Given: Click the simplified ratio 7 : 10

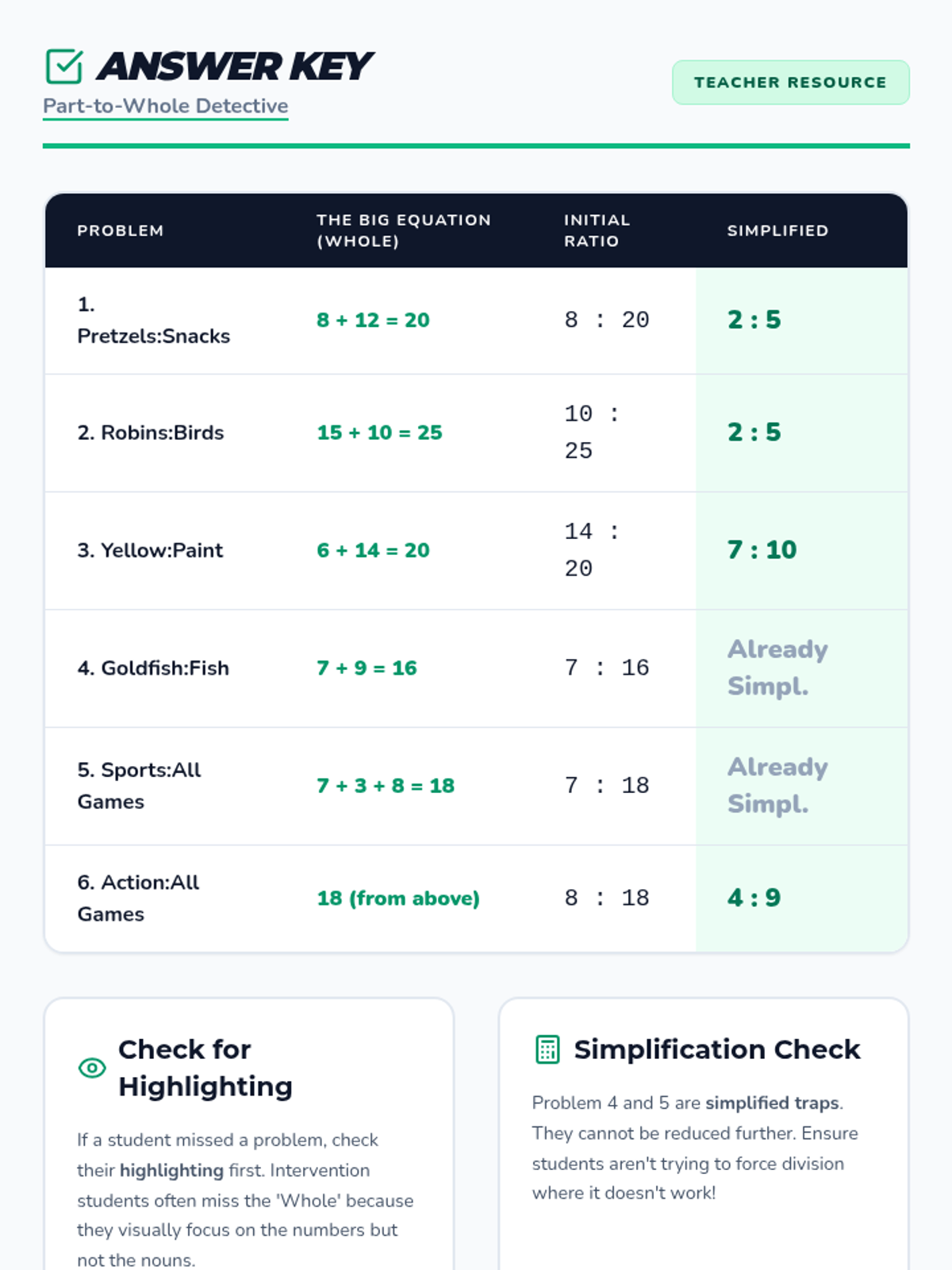Looking at the screenshot, I should (762, 550).
